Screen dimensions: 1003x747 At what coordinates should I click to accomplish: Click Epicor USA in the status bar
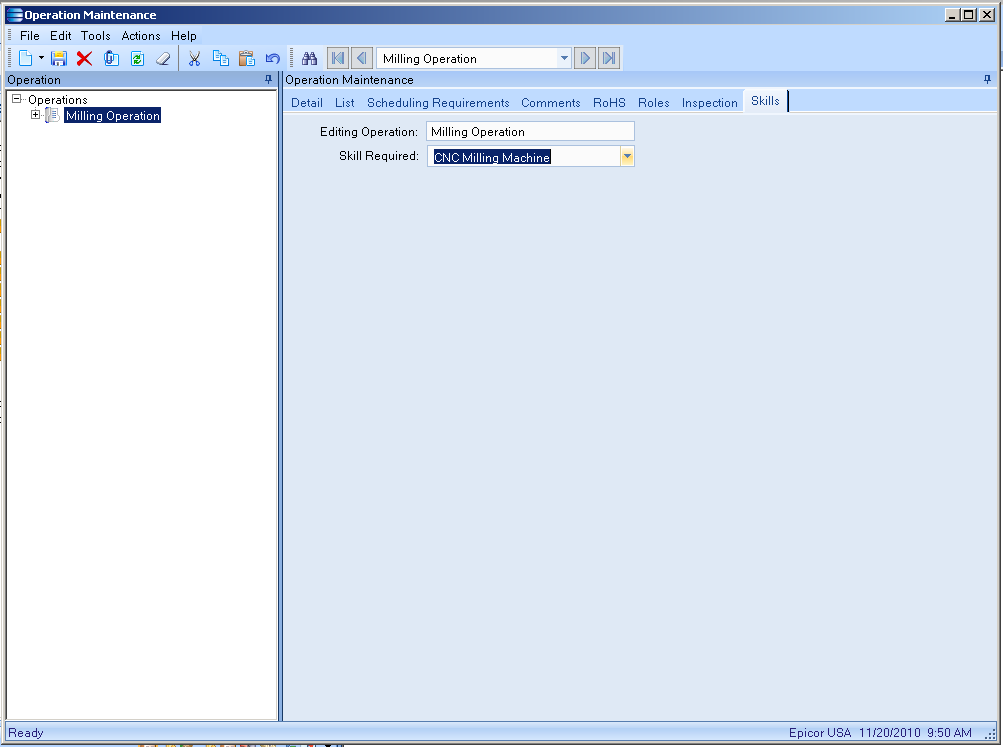tap(820, 733)
